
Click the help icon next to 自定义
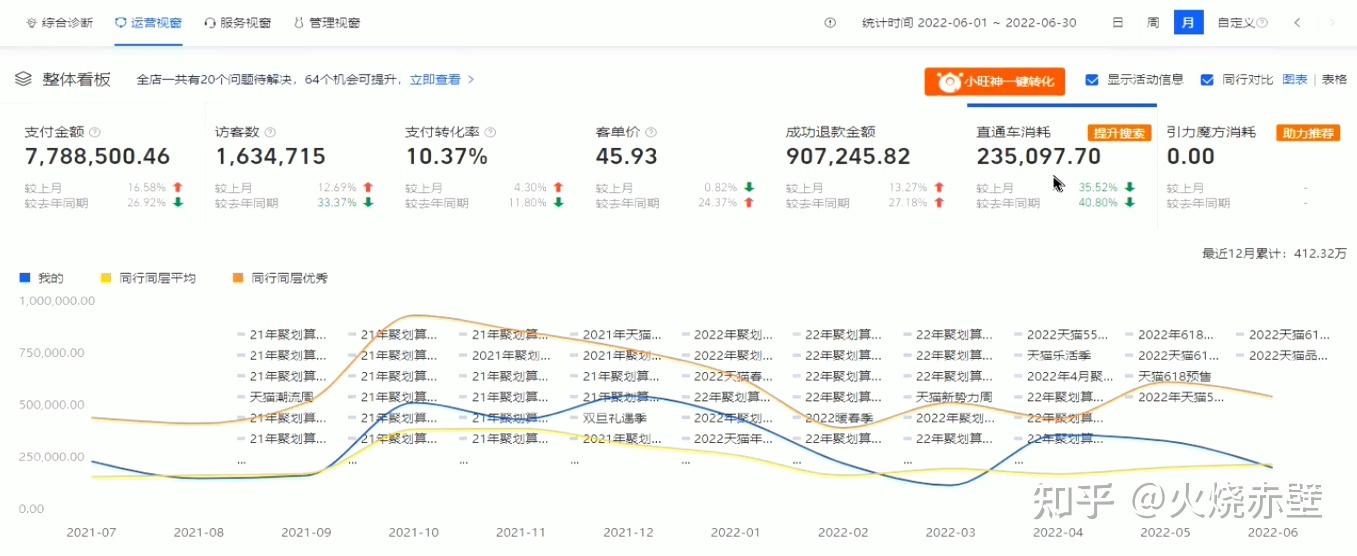click(1262, 22)
